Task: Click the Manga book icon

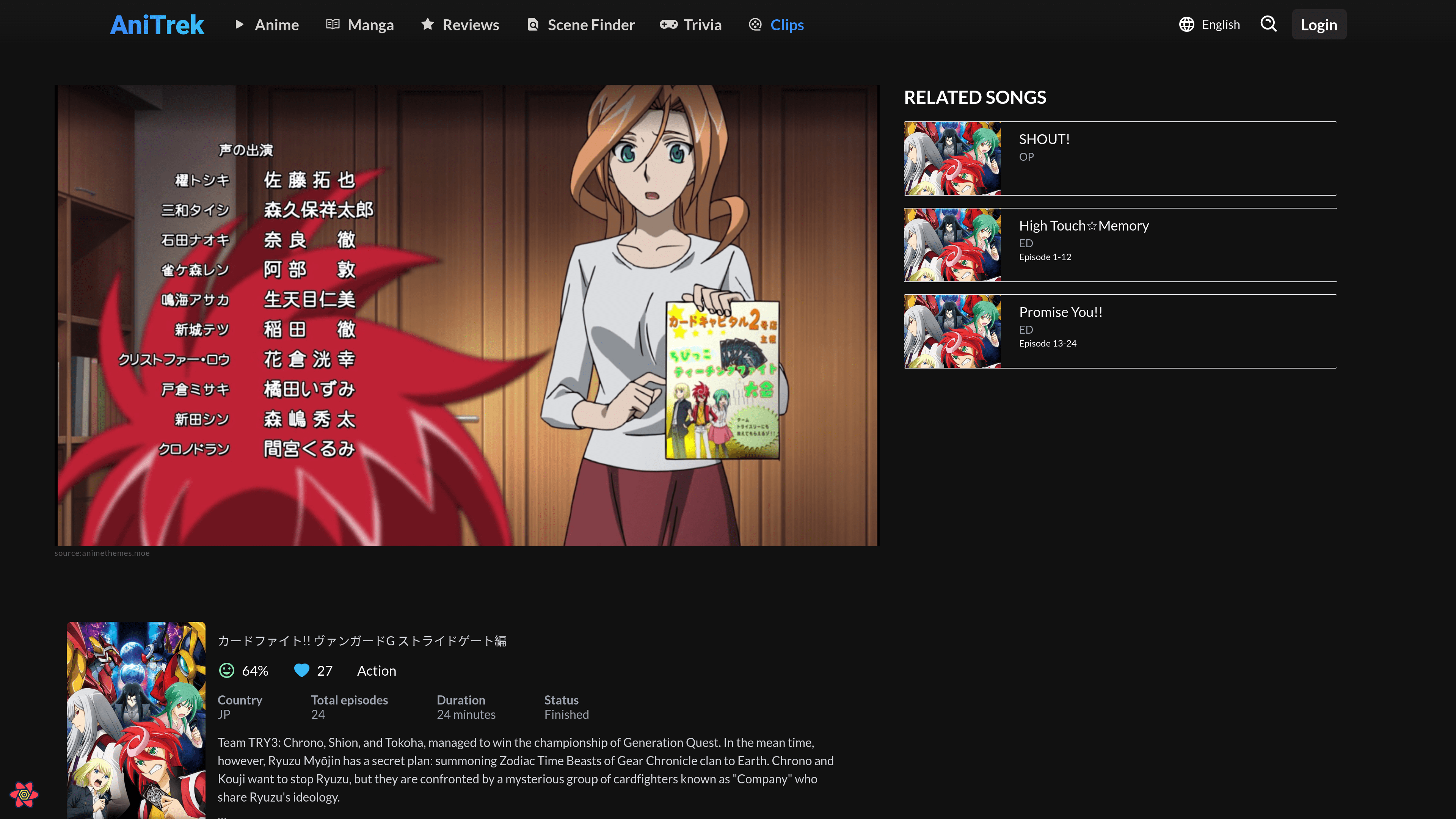Action: click(333, 24)
